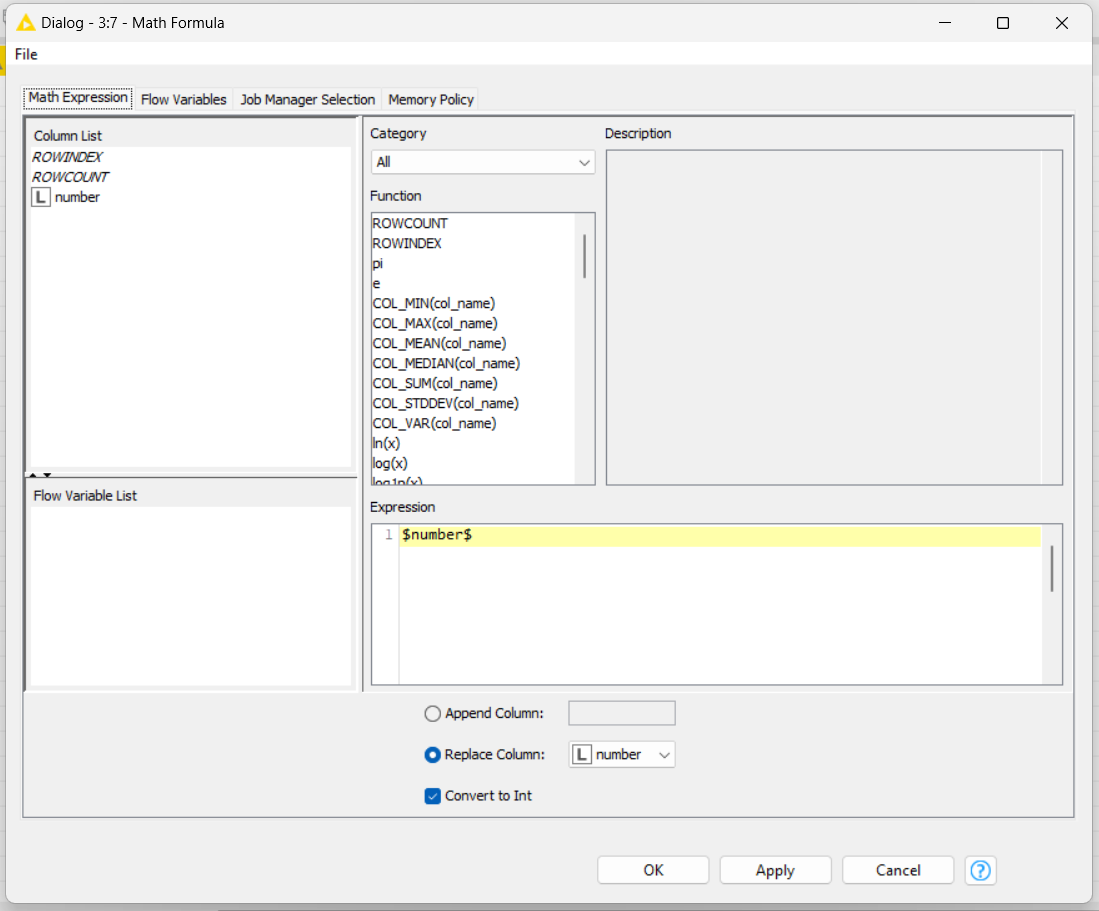This screenshot has width=1099, height=911.
Task: Switch to the Math Expression tab
Action: click(78, 97)
